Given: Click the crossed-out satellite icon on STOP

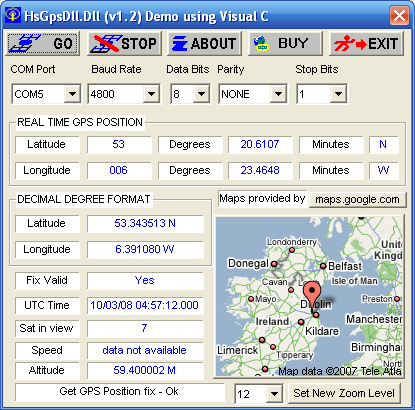Looking at the screenshot, I should tap(107, 43).
